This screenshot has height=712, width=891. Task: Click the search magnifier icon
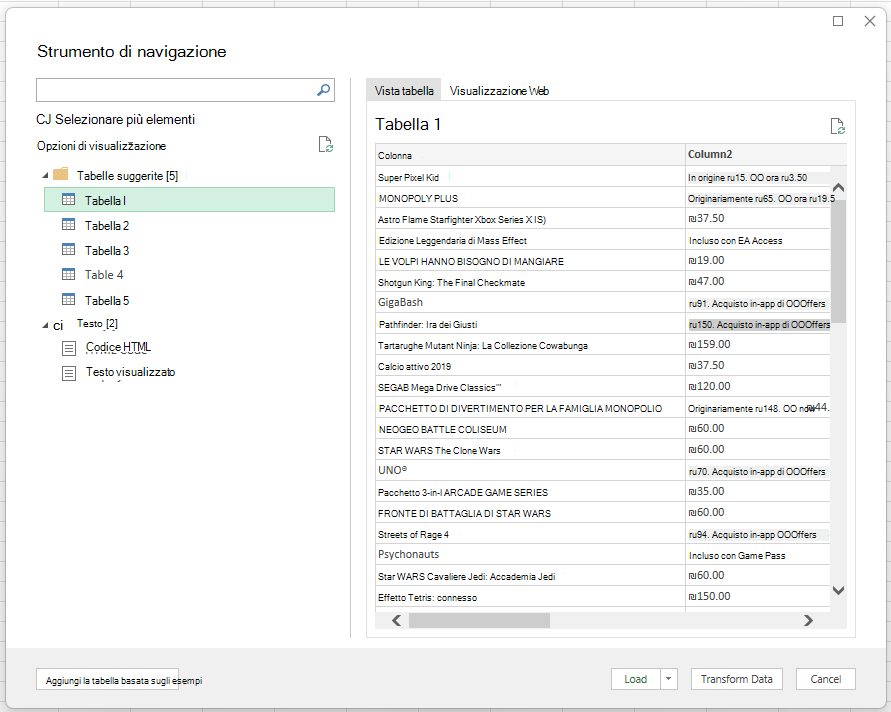[323, 90]
